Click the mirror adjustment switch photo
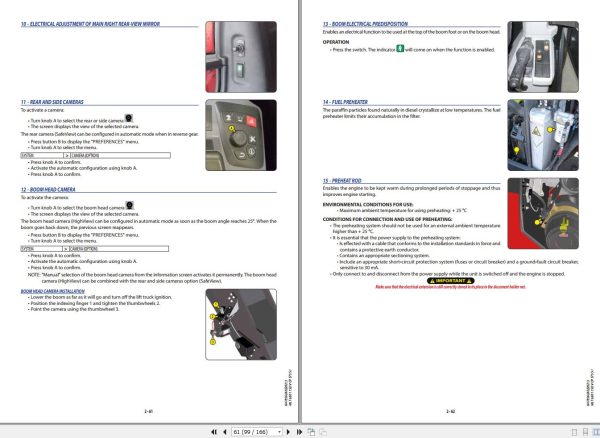The image size is (600, 438). (241, 57)
